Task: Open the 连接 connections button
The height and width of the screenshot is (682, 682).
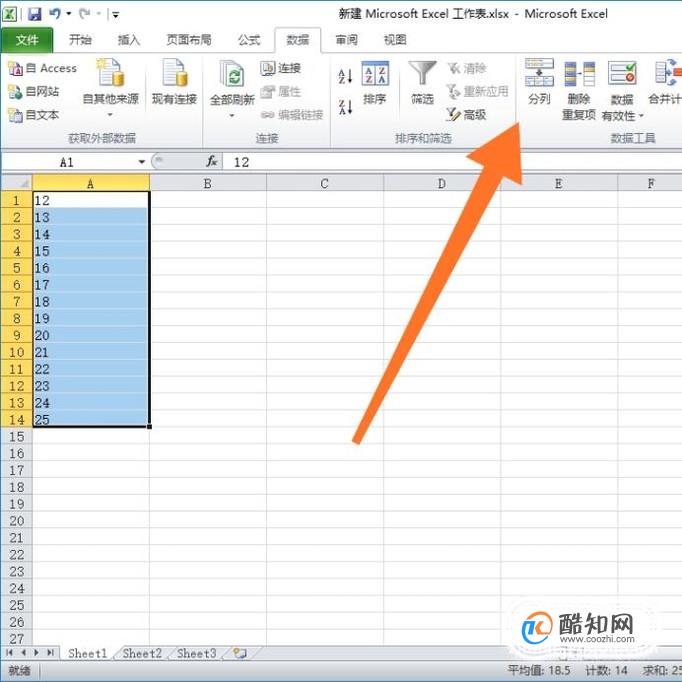Action: (x=281, y=68)
